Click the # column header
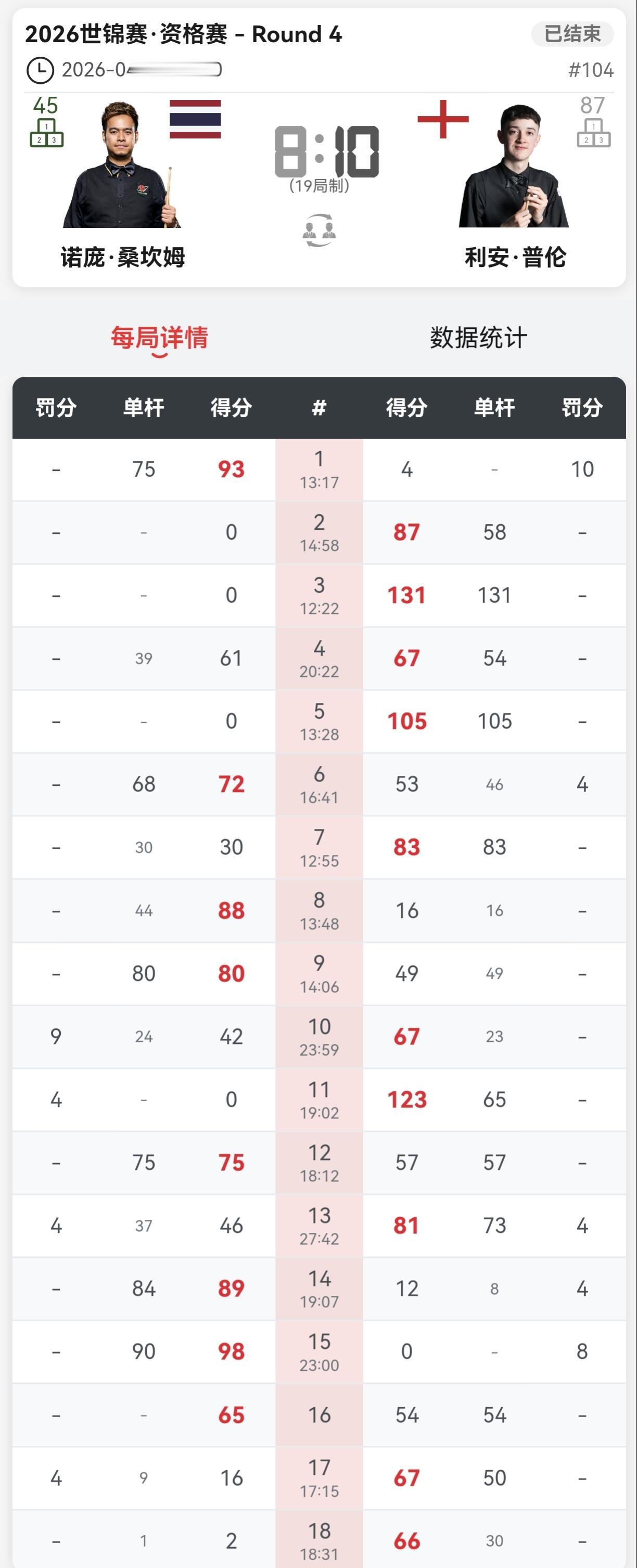Screen dimensions: 637x1568 [x=319, y=408]
